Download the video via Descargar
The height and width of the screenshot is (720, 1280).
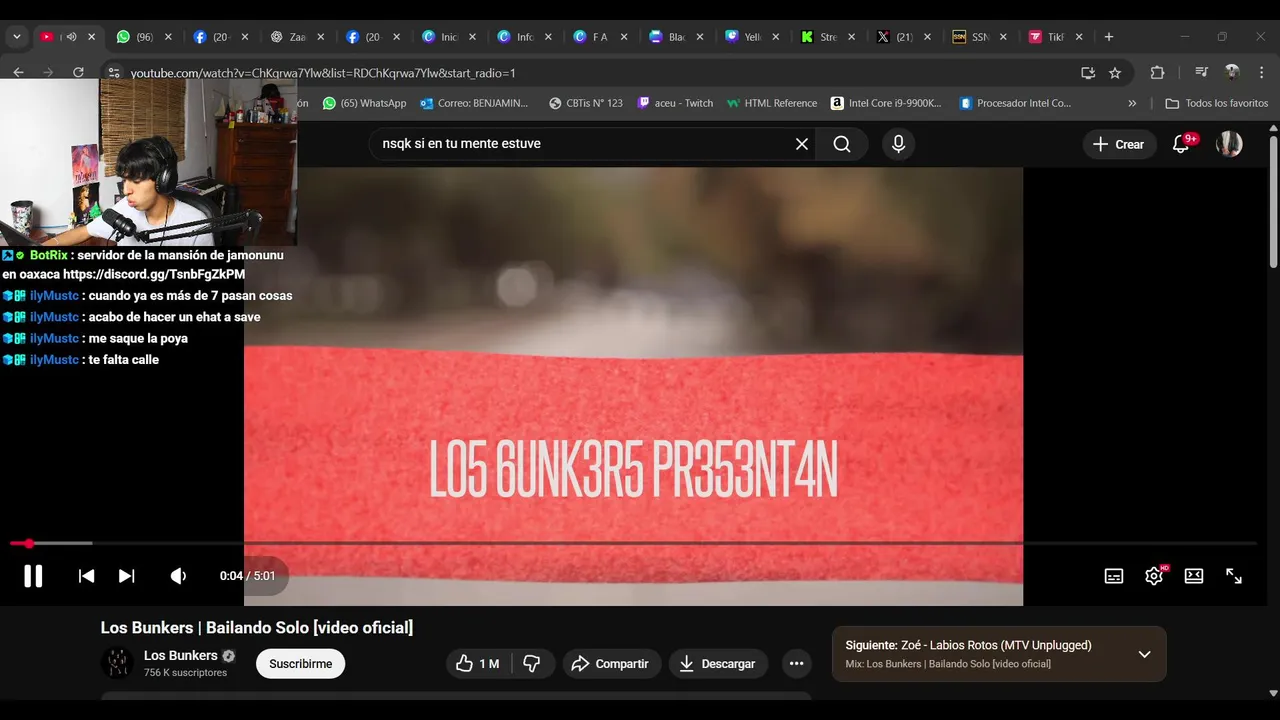717,664
